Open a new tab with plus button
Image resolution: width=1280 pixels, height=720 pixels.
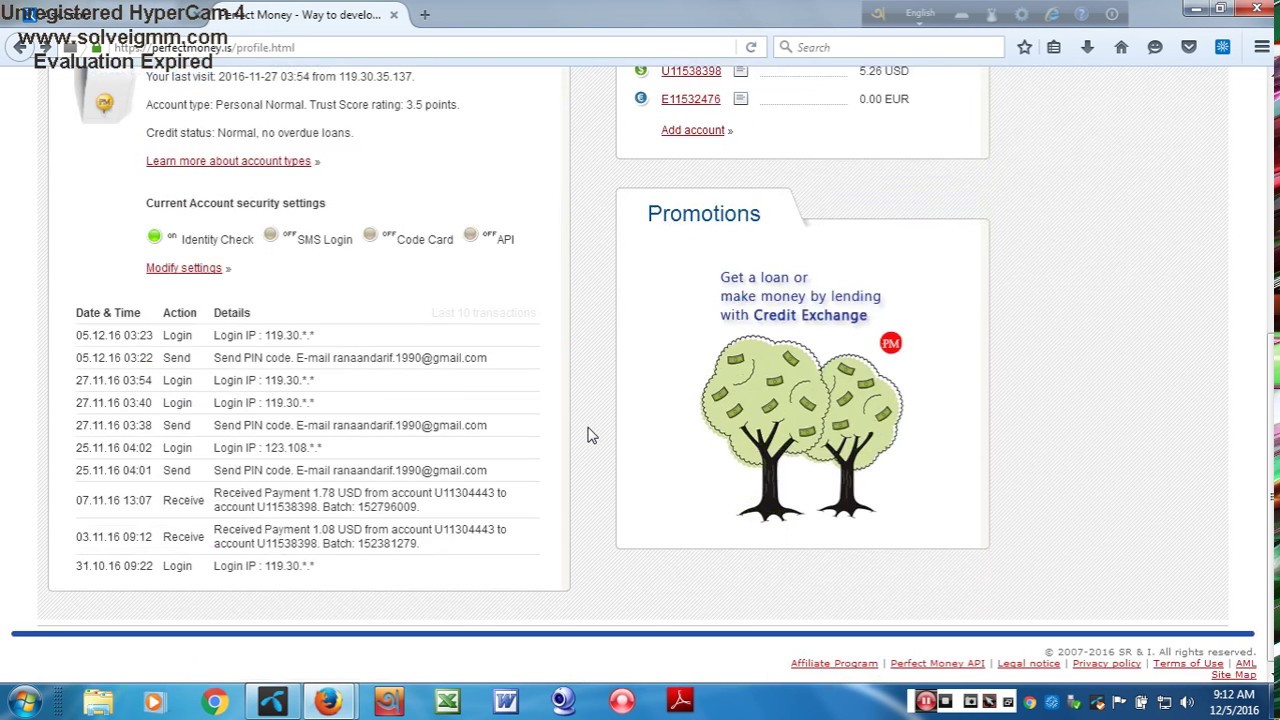coord(425,15)
